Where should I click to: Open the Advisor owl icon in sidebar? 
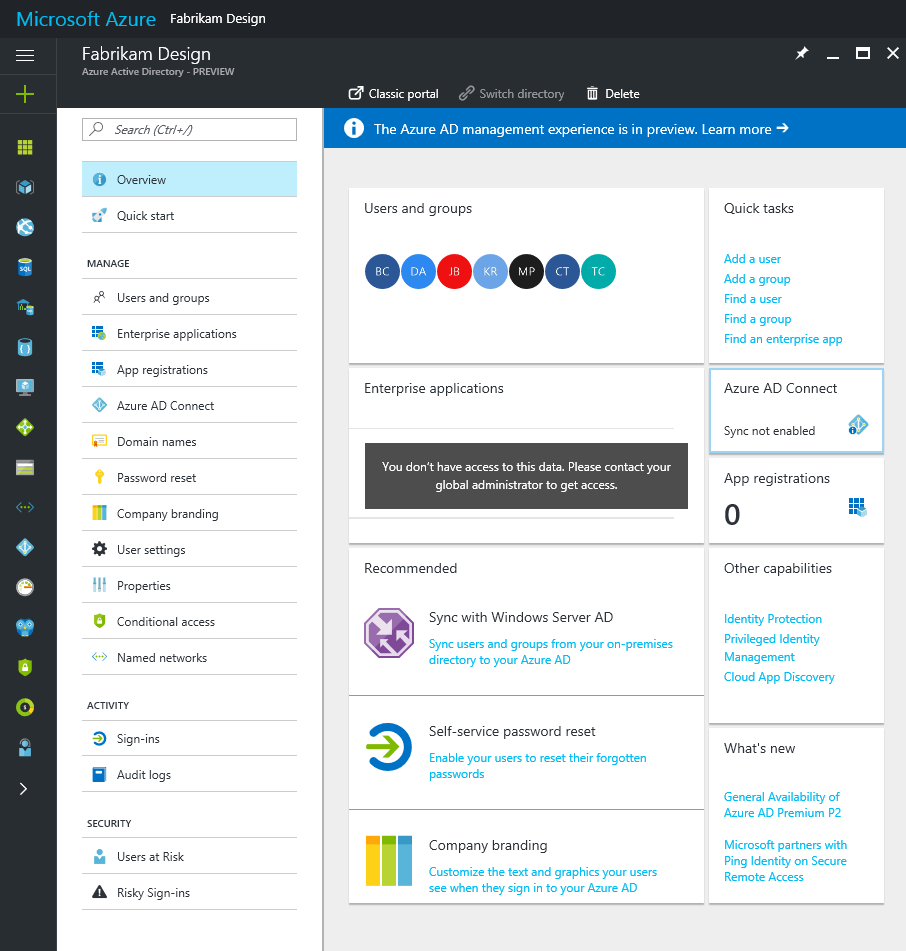tap(25, 627)
